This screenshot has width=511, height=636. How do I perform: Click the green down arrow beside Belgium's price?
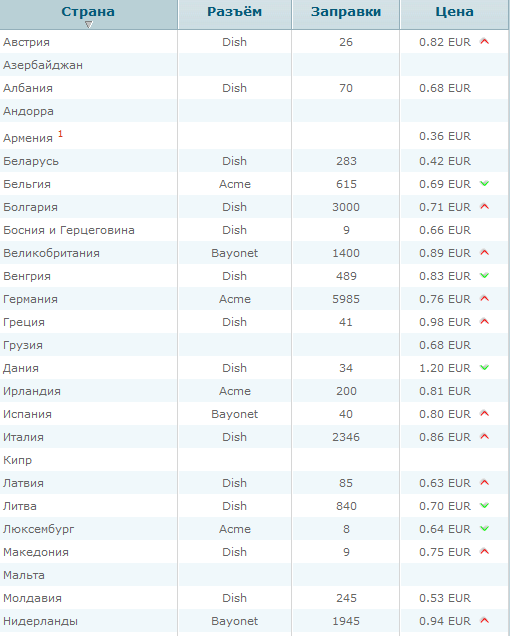point(484,184)
